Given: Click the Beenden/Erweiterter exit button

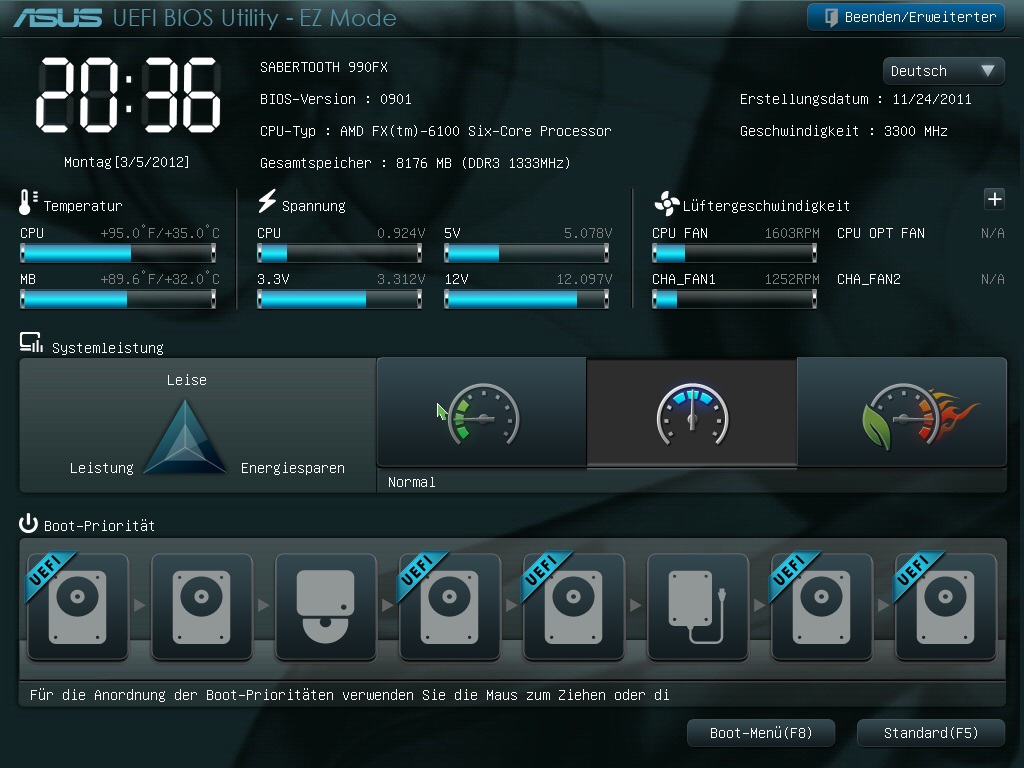Looking at the screenshot, I should coord(906,17).
